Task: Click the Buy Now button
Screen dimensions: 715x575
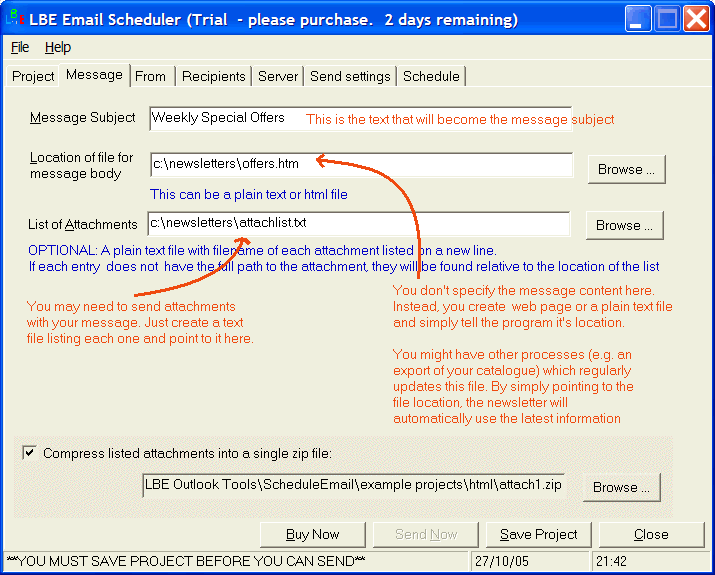Action: (x=312, y=534)
